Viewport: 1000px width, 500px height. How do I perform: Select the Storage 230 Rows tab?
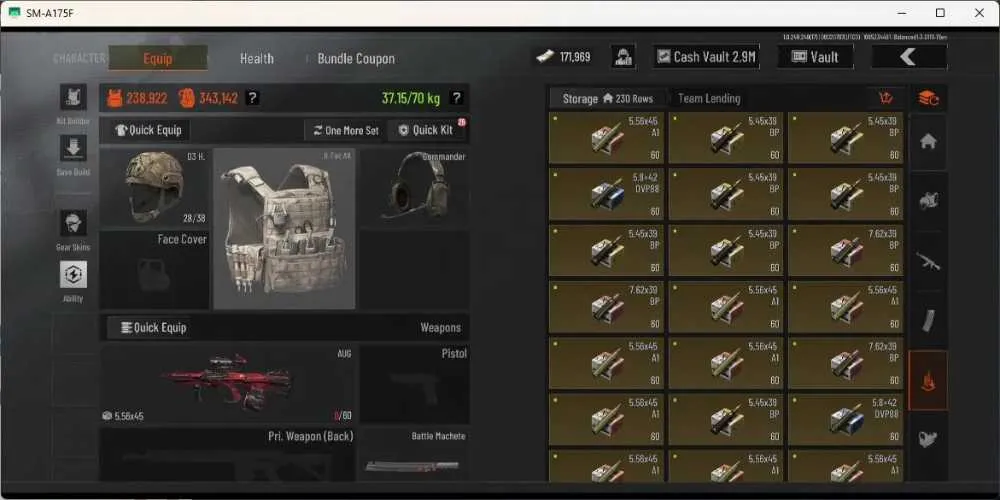tap(607, 99)
